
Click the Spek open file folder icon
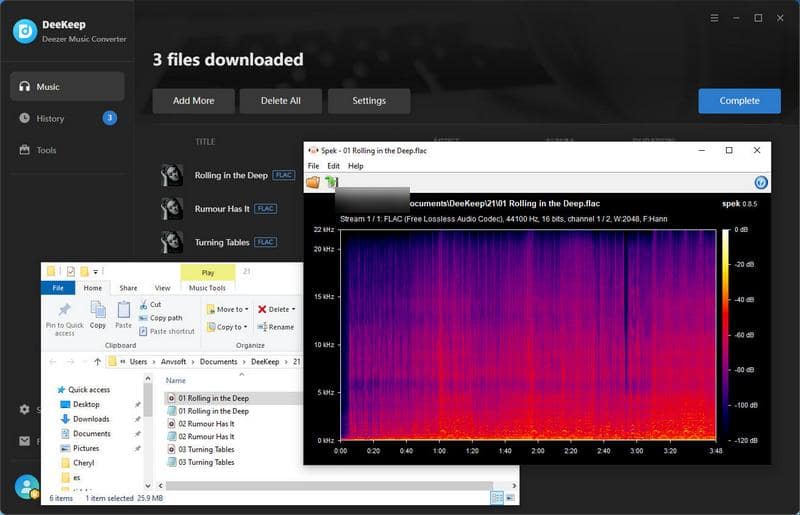313,182
